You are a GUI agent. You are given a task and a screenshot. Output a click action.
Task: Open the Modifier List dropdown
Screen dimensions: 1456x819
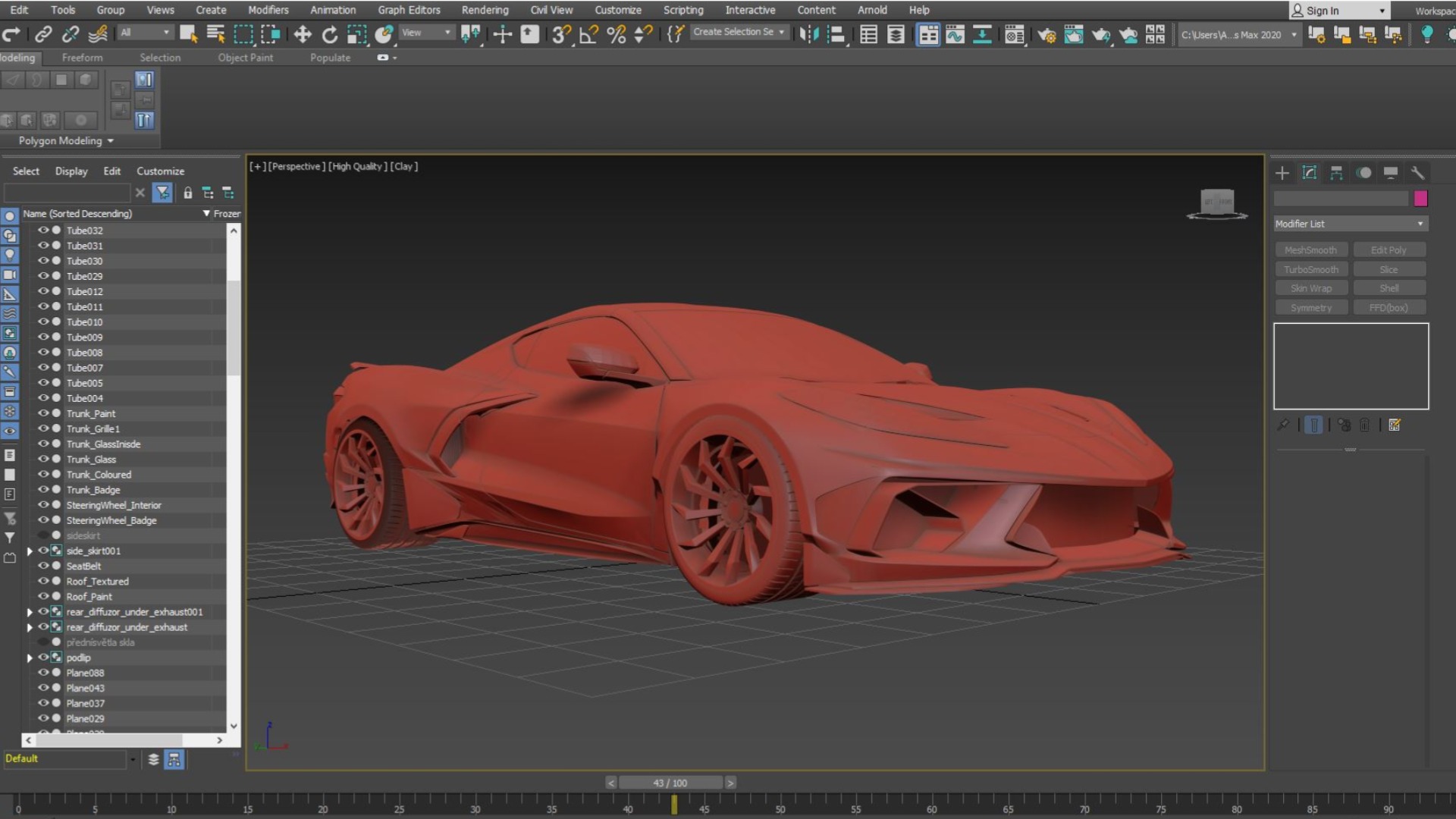pos(1350,224)
